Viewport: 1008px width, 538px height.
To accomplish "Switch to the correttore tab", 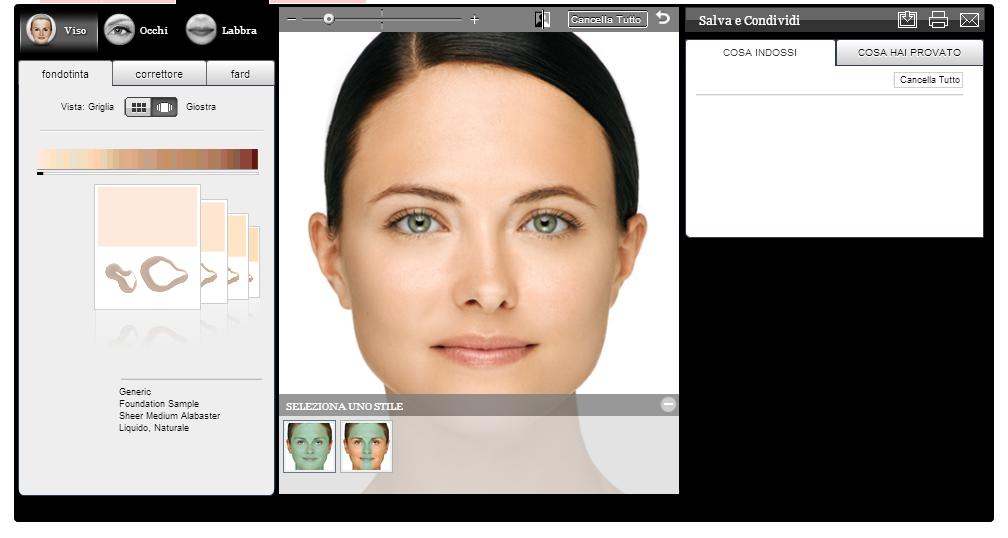I will click(x=159, y=74).
